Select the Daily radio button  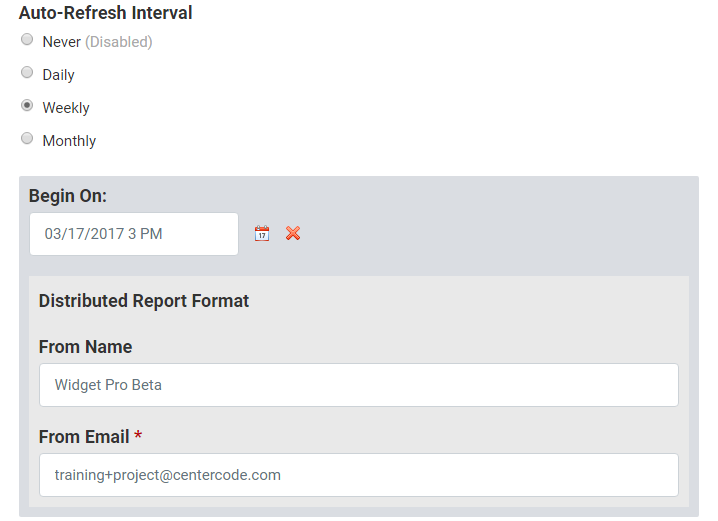[27, 72]
